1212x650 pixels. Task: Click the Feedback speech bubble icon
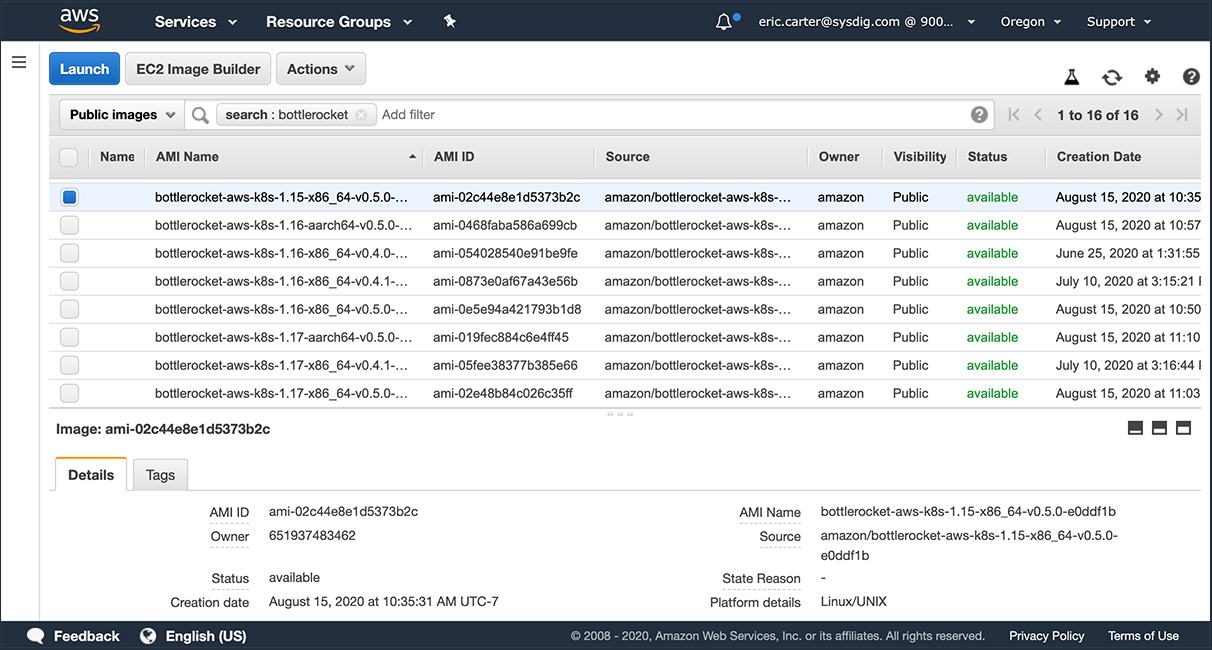tap(36, 635)
